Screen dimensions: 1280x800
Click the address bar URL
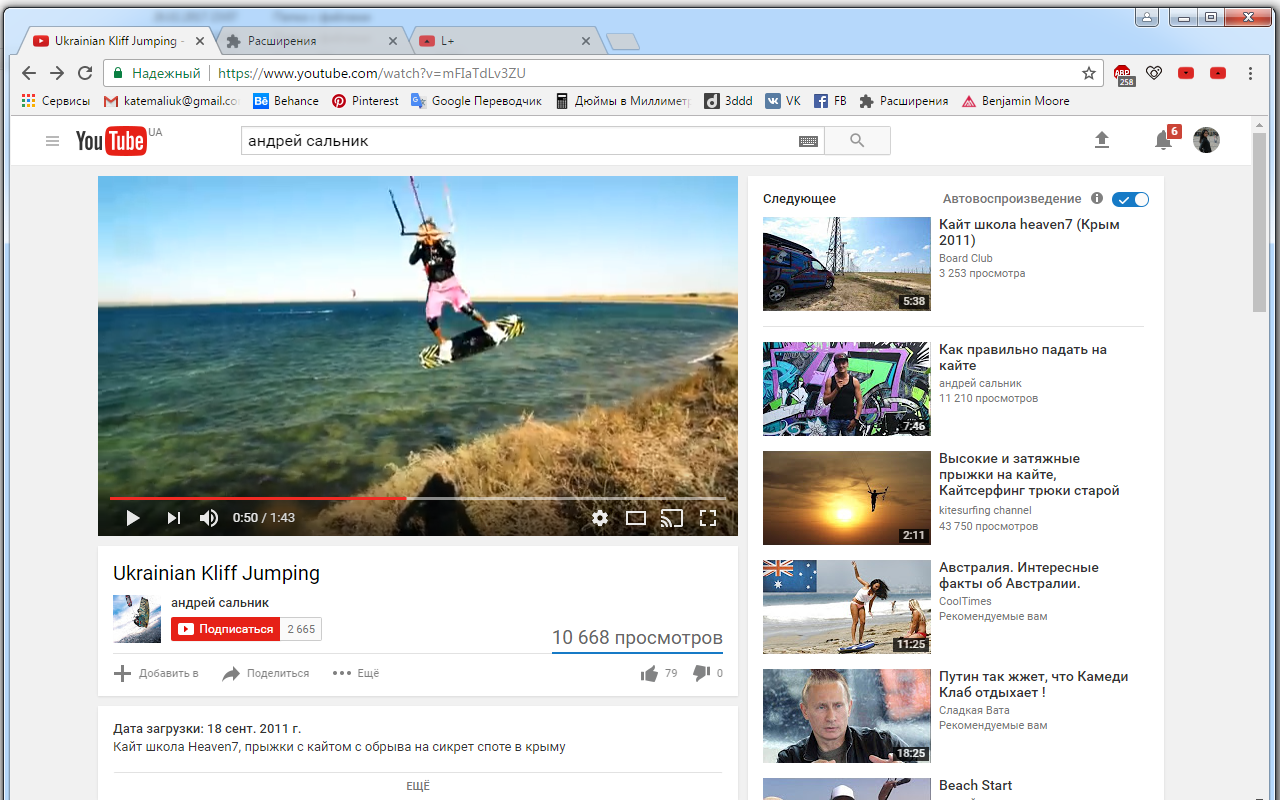click(372, 73)
